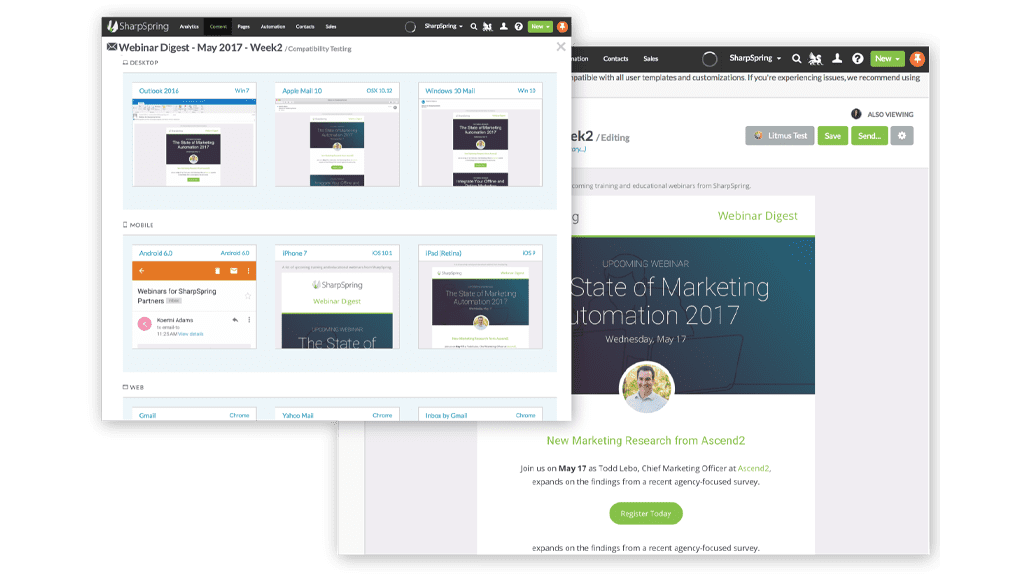1024x576 pixels.
Task: Click the SharpSpring logo in the Compatibility Testing window
Action: point(138,26)
